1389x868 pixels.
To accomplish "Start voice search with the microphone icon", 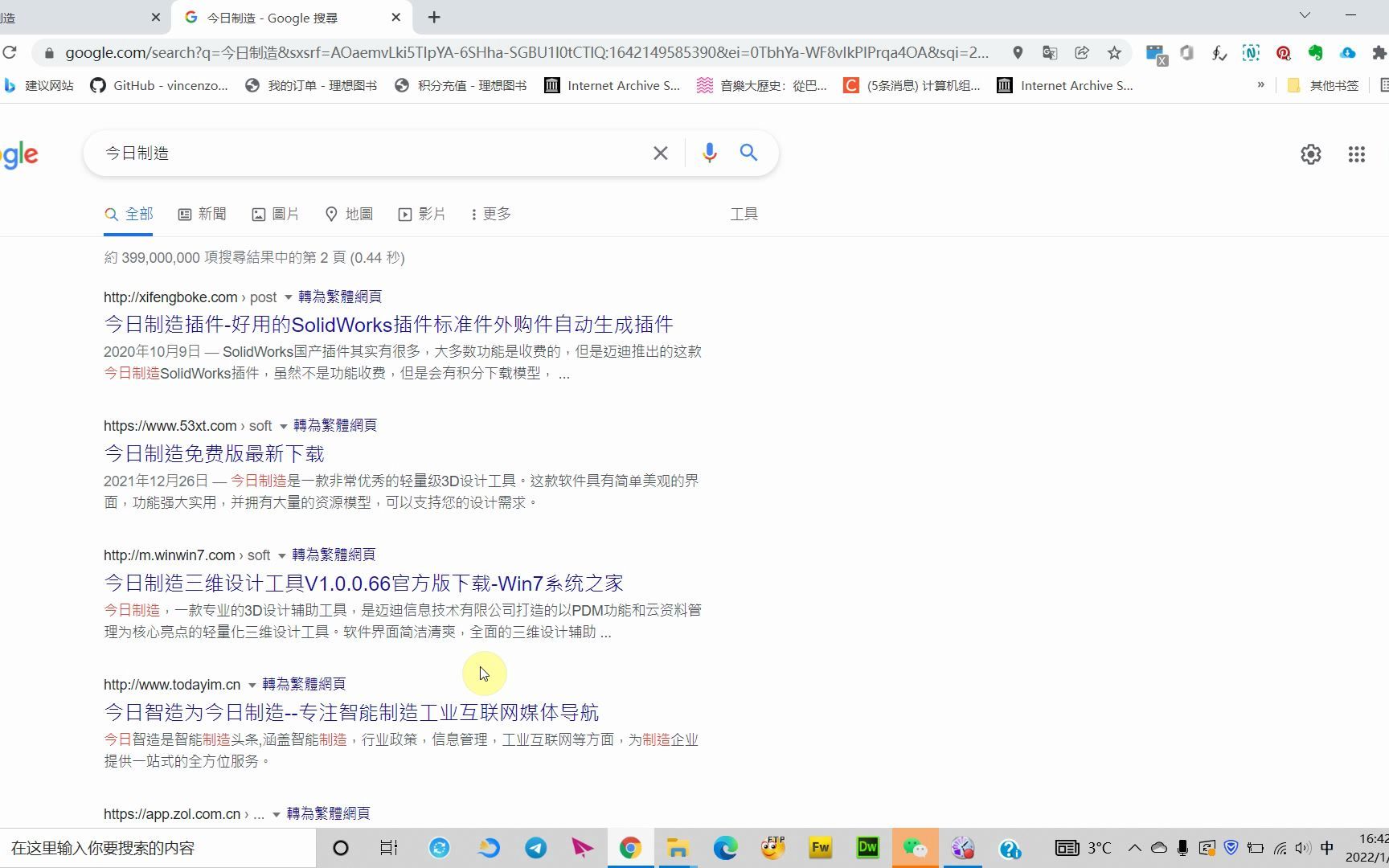I will [x=709, y=153].
